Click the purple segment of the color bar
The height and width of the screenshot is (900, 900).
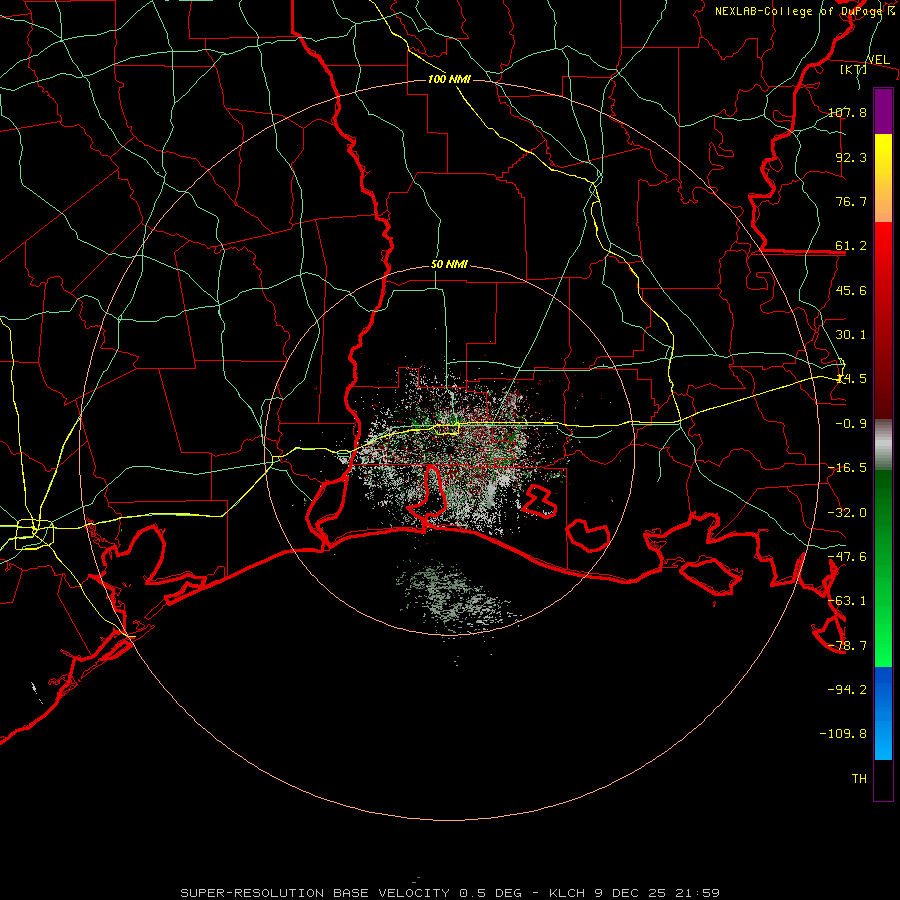[883, 111]
